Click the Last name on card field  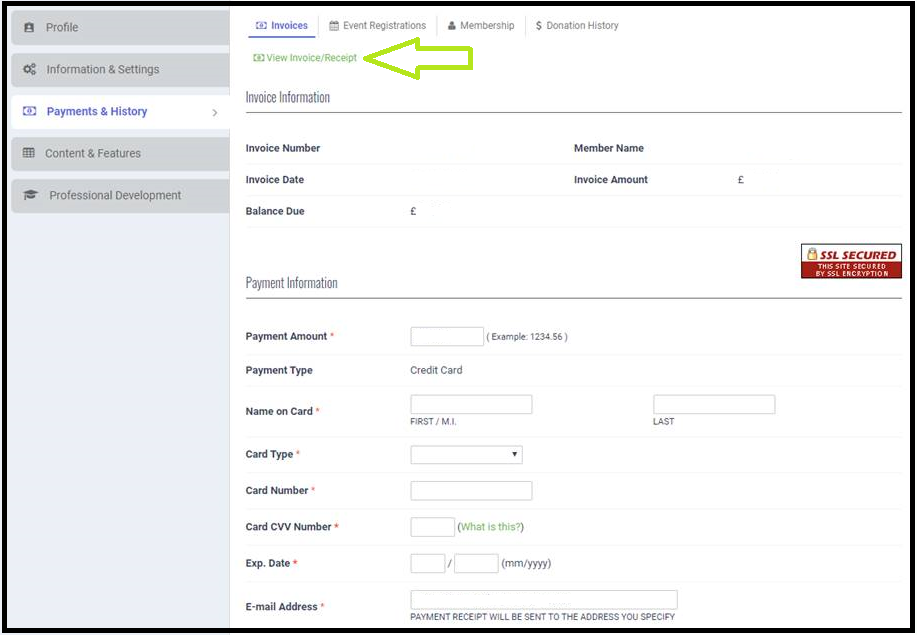click(714, 405)
